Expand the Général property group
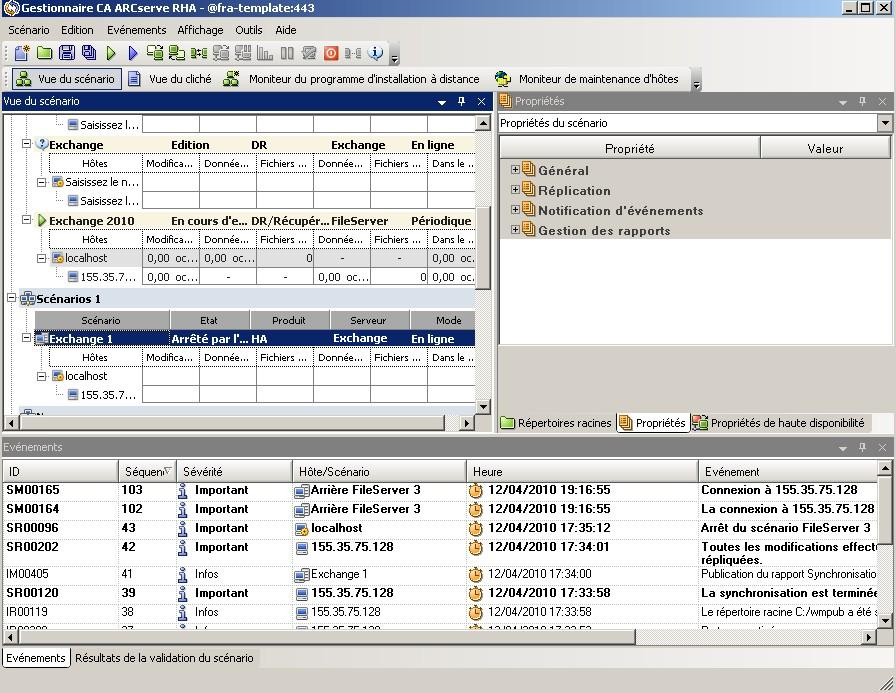 pos(516,170)
